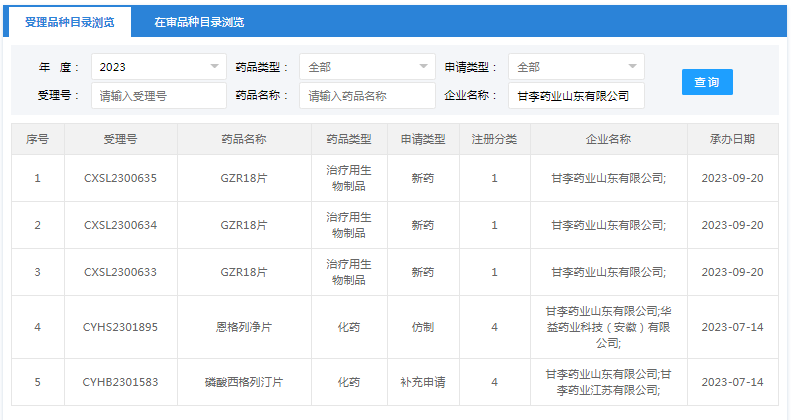
Task: Click the 药品名称 input field
Action: tap(367, 96)
